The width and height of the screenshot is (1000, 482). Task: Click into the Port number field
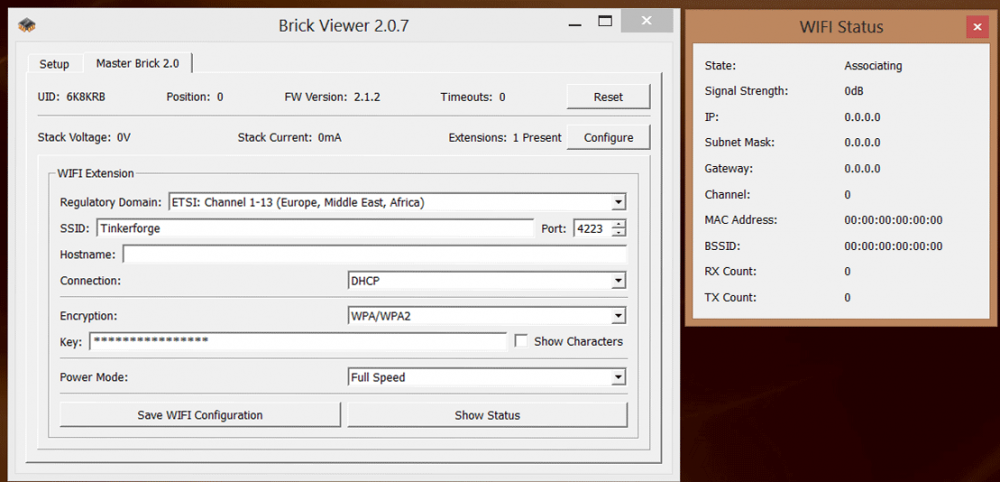[x=592, y=228]
